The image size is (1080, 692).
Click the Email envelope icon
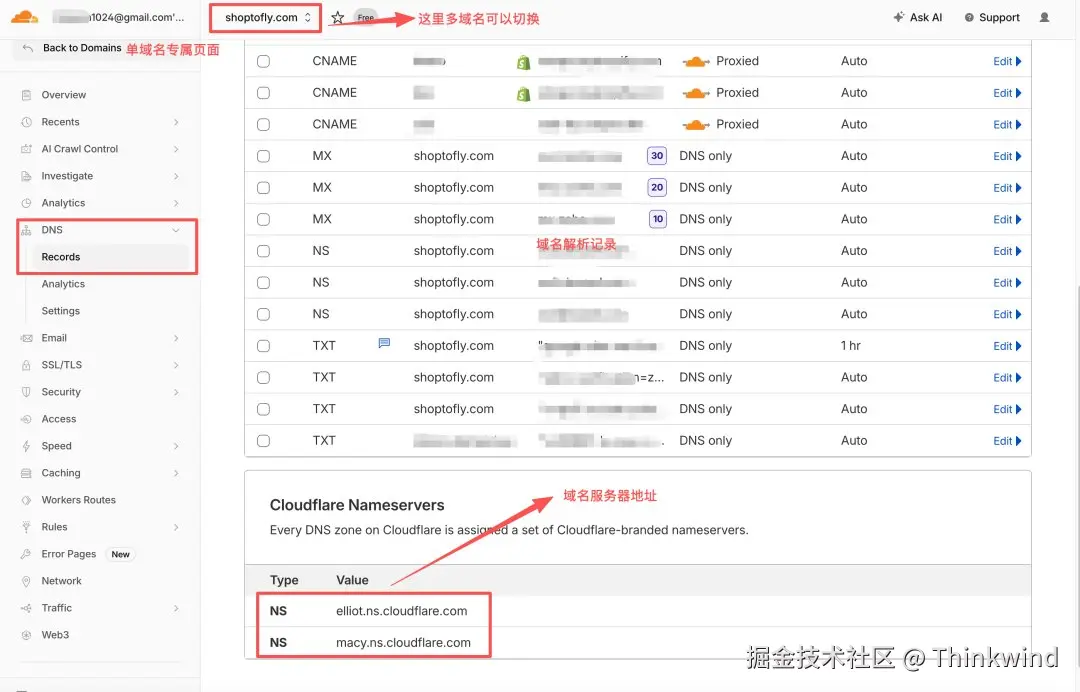(26, 338)
